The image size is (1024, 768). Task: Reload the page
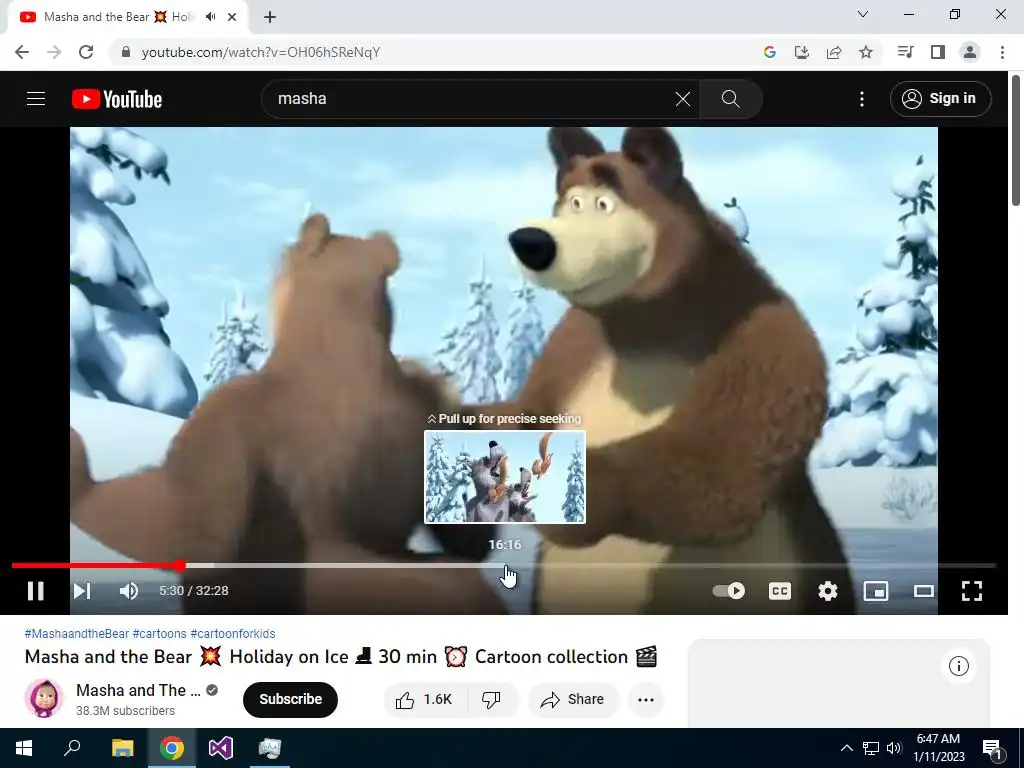(x=86, y=52)
